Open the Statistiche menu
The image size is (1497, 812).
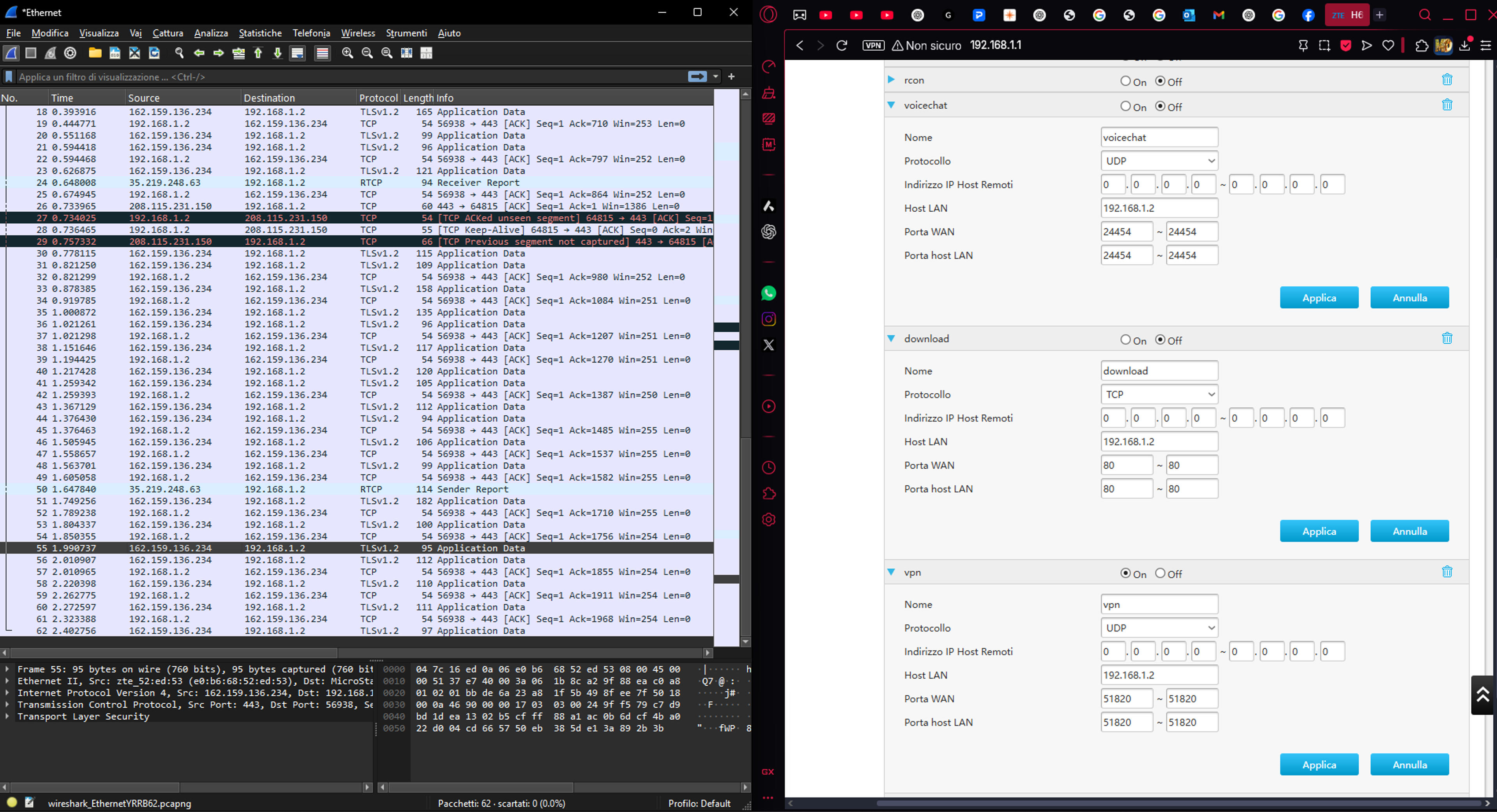pyautogui.click(x=260, y=33)
